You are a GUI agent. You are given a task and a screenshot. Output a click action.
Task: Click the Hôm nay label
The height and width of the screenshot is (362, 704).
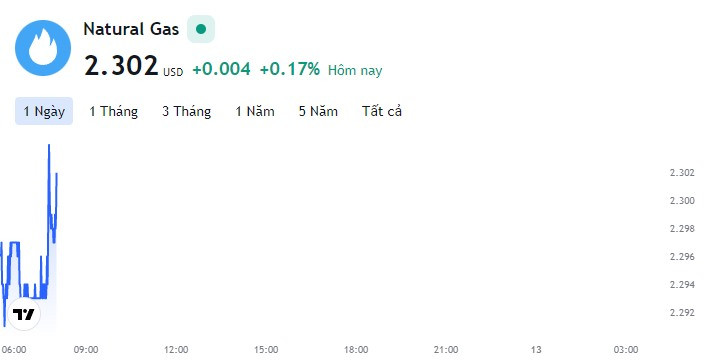(355, 71)
